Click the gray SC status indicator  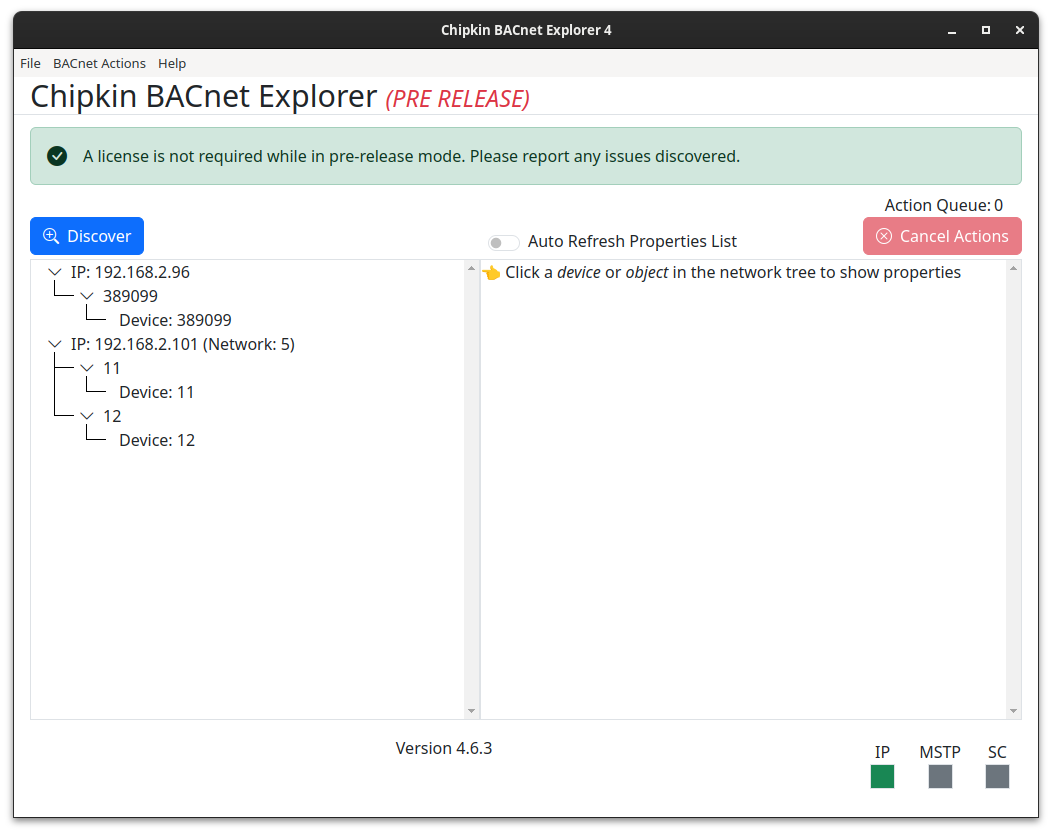997,776
